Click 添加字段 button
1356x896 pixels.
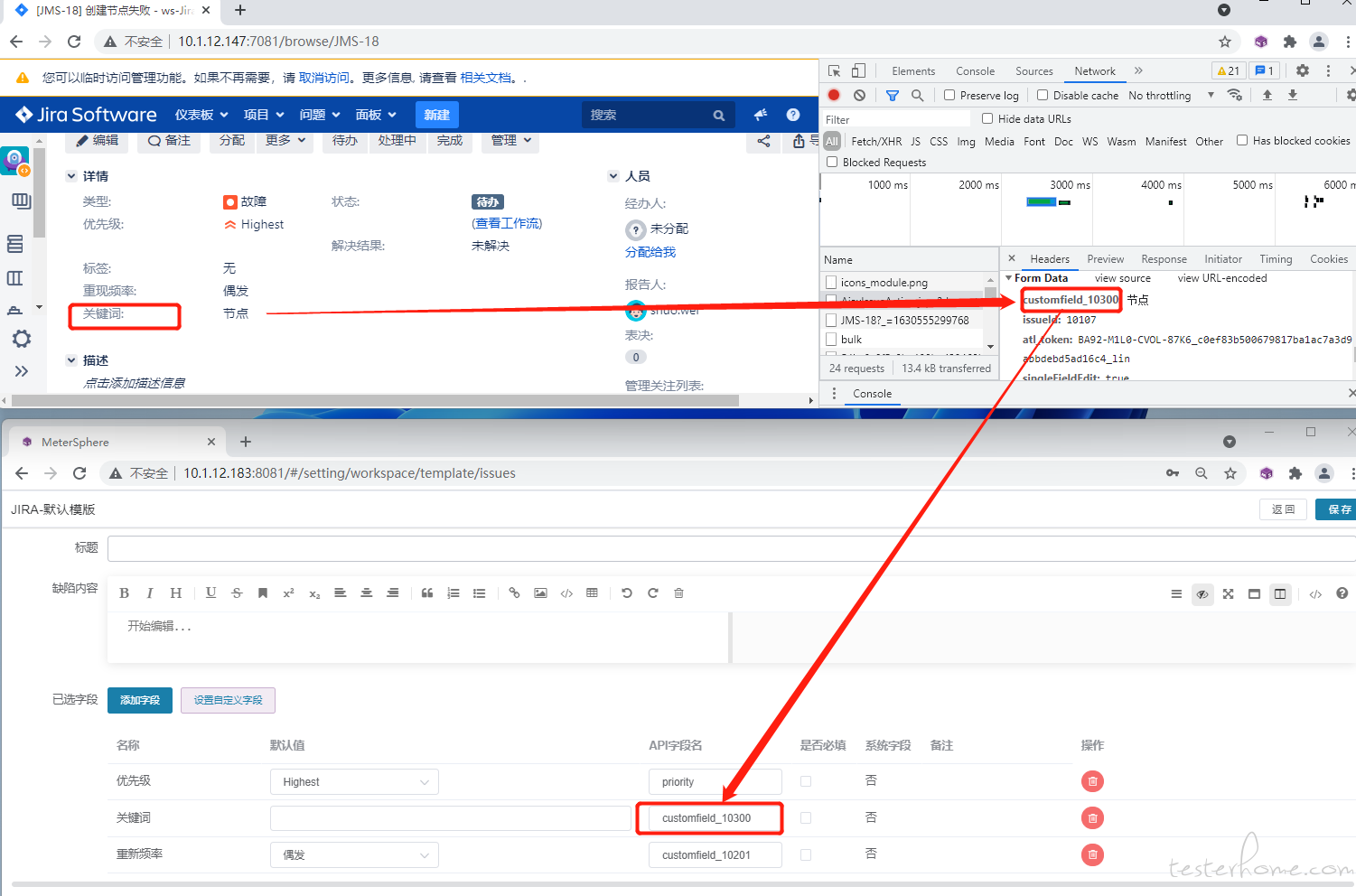pos(140,700)
